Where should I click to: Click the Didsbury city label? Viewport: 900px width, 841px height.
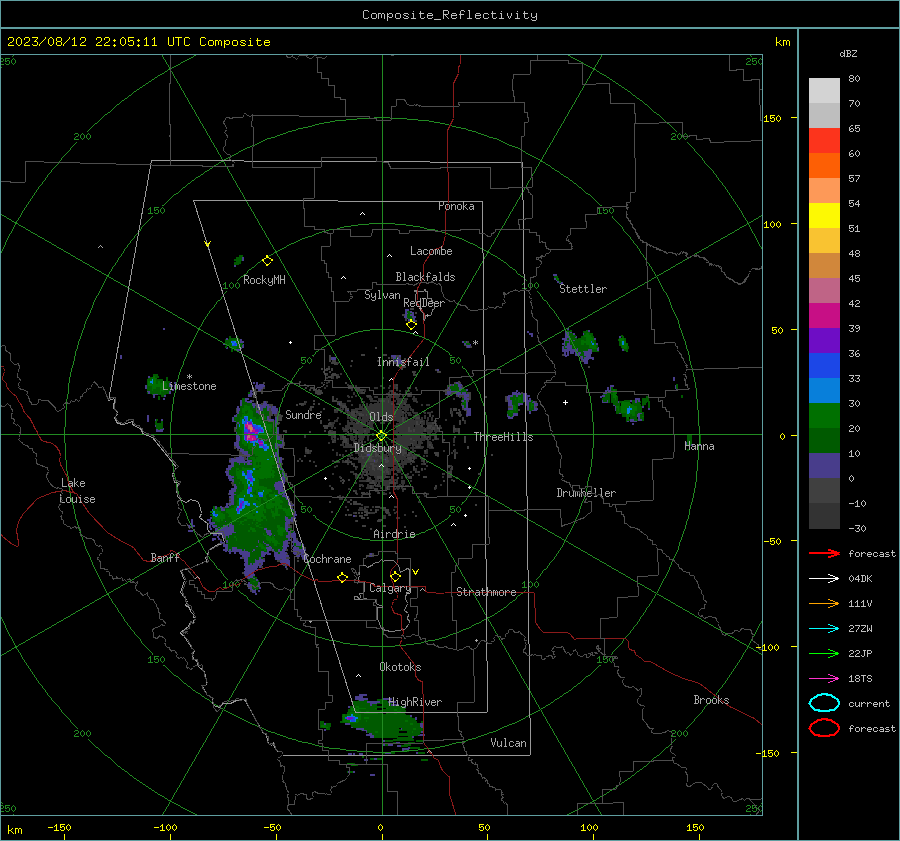pos(377,448)
